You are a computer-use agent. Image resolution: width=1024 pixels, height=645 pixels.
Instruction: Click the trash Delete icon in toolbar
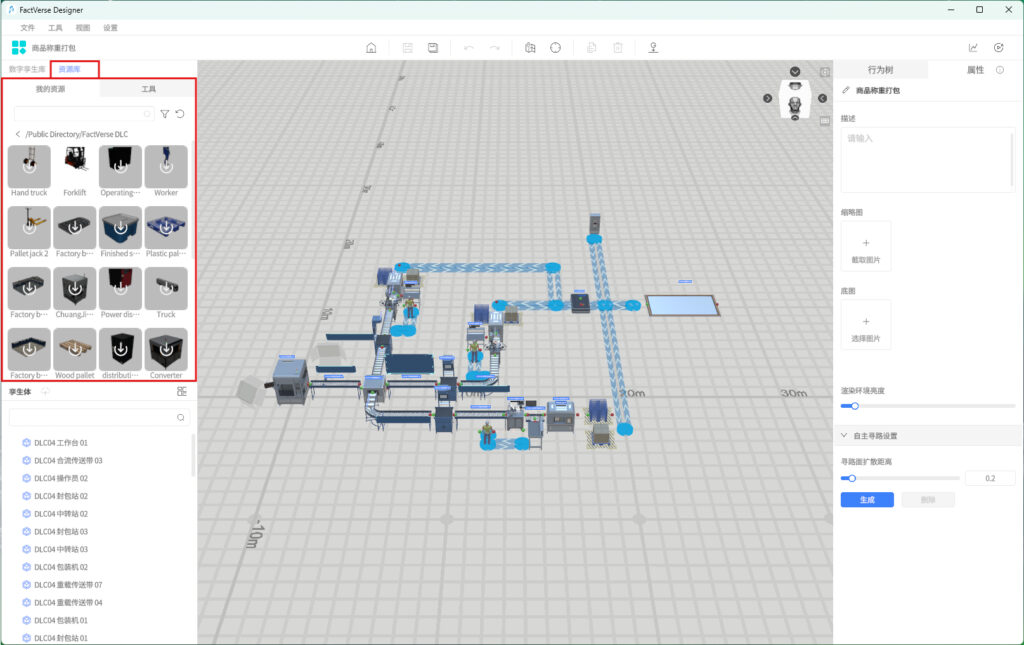(618, 48)
